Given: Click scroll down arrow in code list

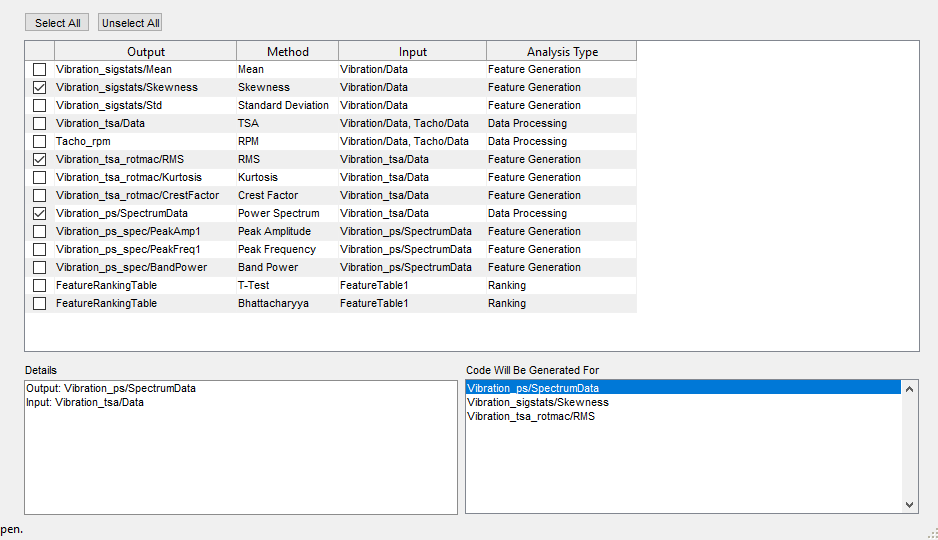Looking at the screenshot, I should (909, 505).
